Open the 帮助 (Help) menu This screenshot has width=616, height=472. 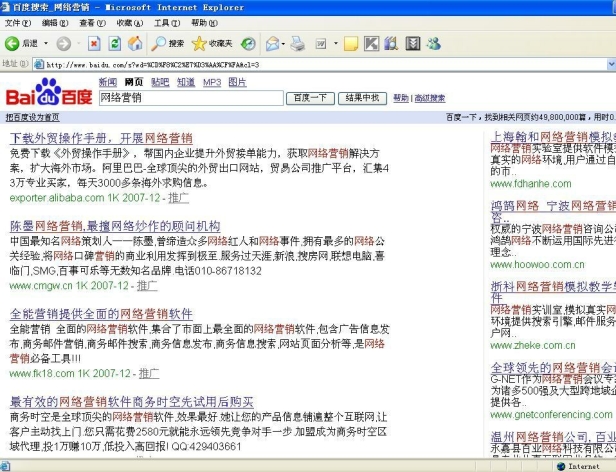pos(204,23)
